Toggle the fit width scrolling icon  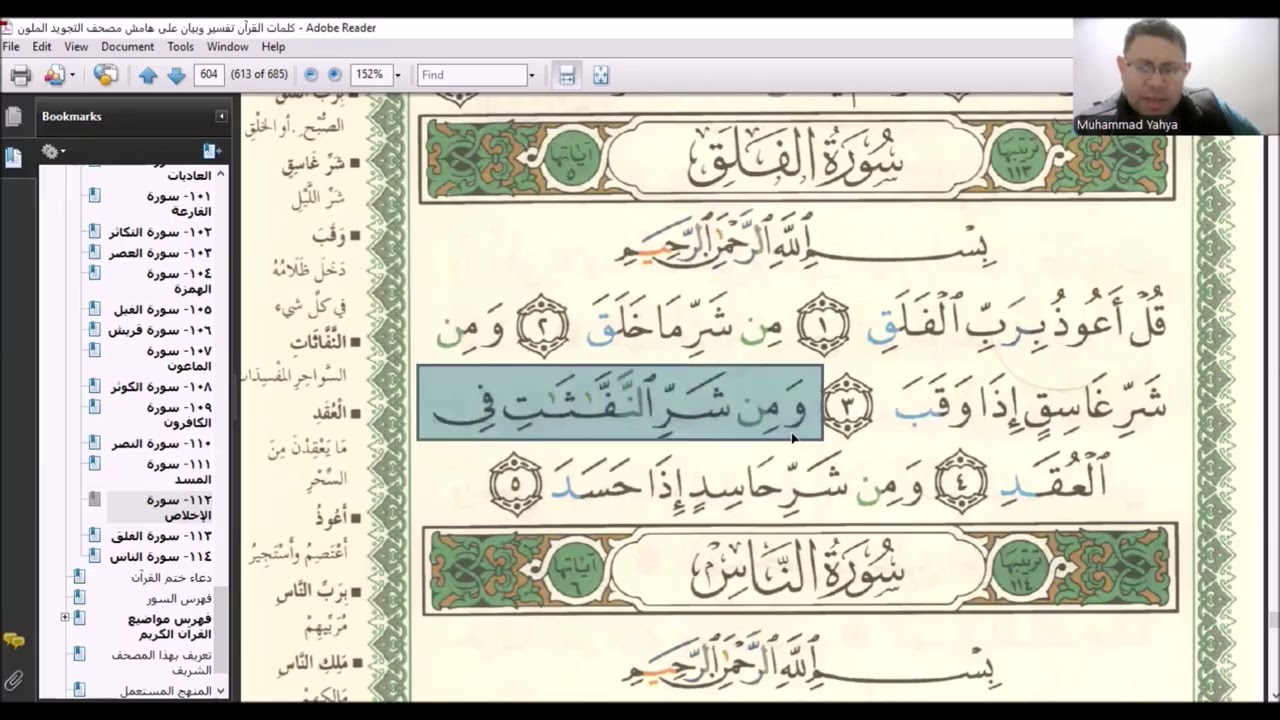tap(567, 75)
